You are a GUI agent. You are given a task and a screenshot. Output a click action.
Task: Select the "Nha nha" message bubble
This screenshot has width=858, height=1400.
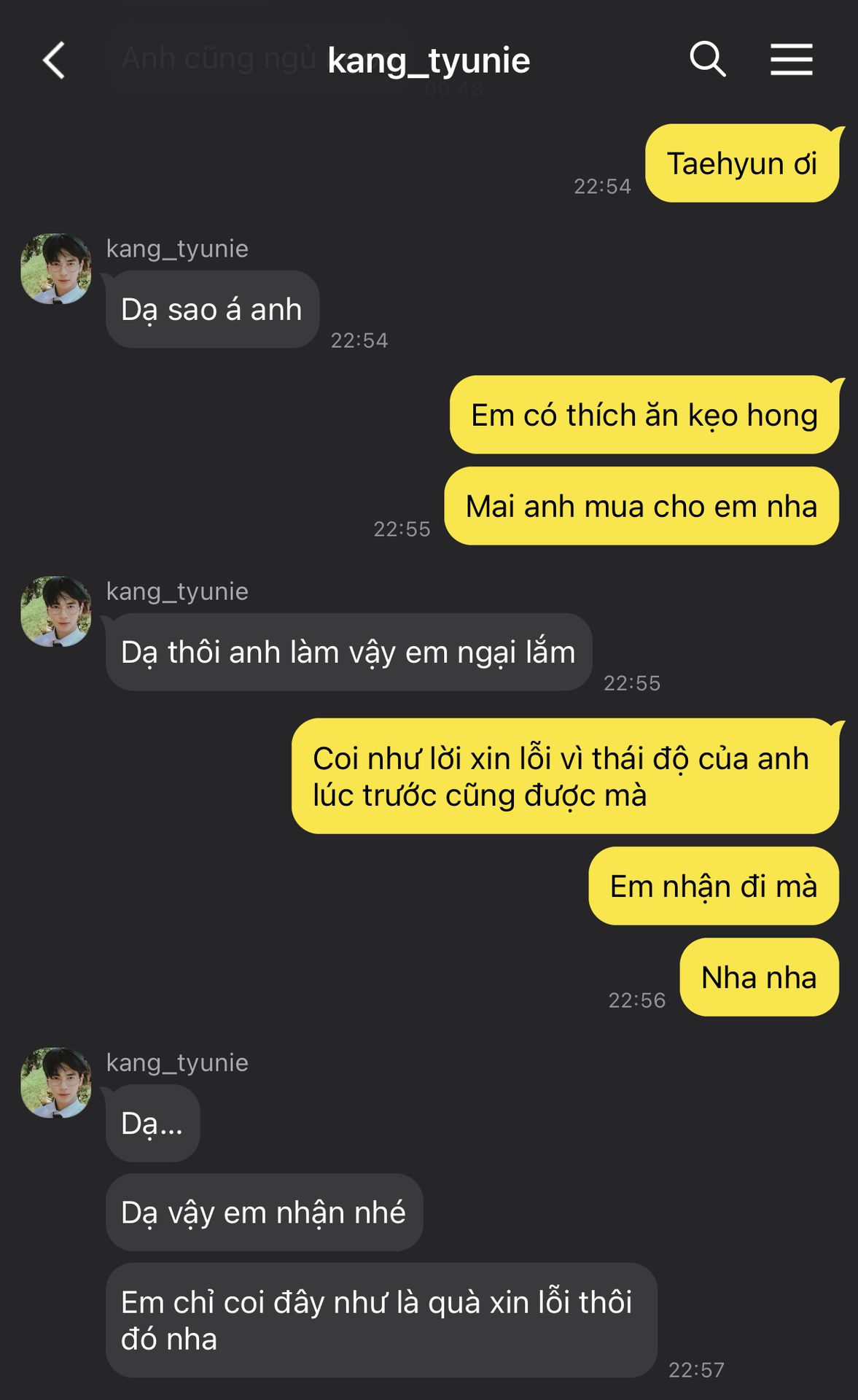coord(759,977)
